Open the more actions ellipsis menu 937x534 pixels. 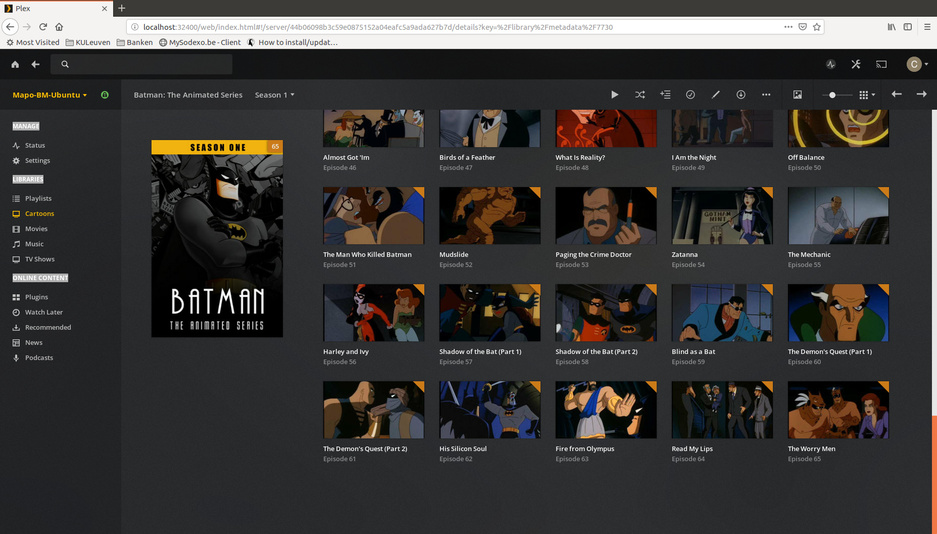tap(766, 95)
